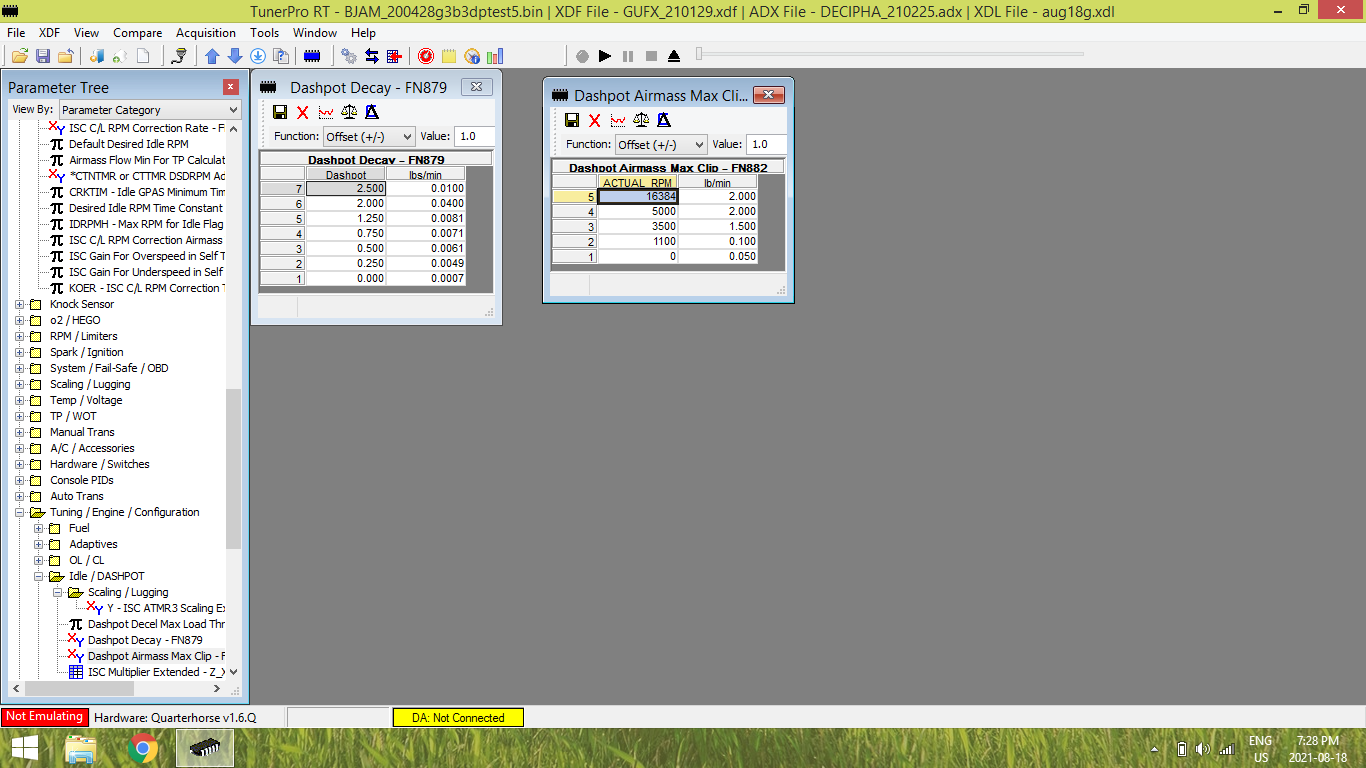
Task: Click scales compare icon in Dashpot Decay
Action: 349,113
